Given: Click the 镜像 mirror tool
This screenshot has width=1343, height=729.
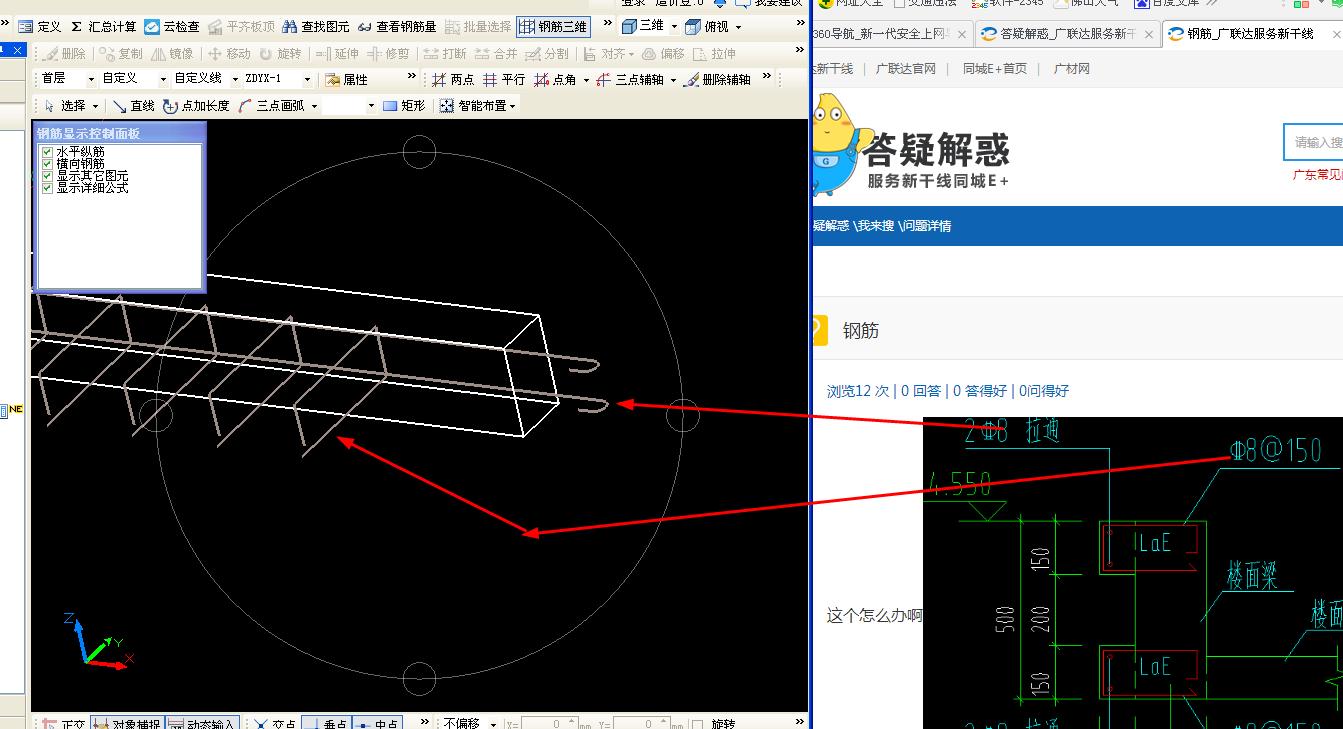Looking at the screenshot, I should (172, 54).
